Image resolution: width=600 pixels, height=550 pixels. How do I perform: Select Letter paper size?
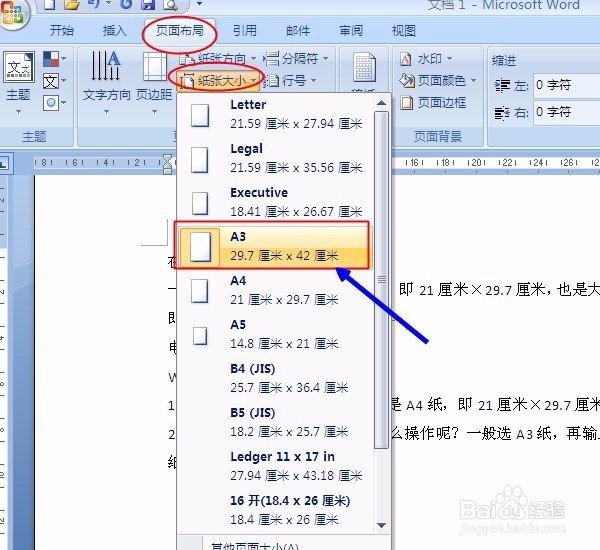tap(276, 114)
